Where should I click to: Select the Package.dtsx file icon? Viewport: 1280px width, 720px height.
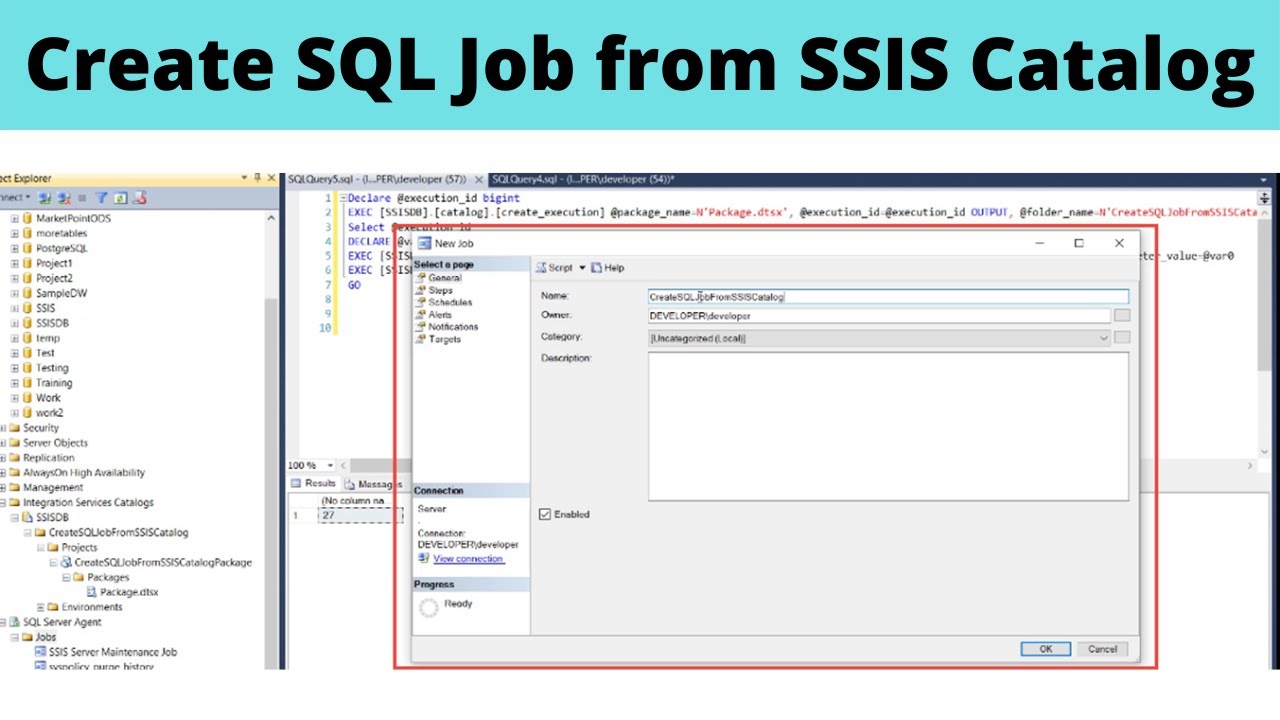92,592
